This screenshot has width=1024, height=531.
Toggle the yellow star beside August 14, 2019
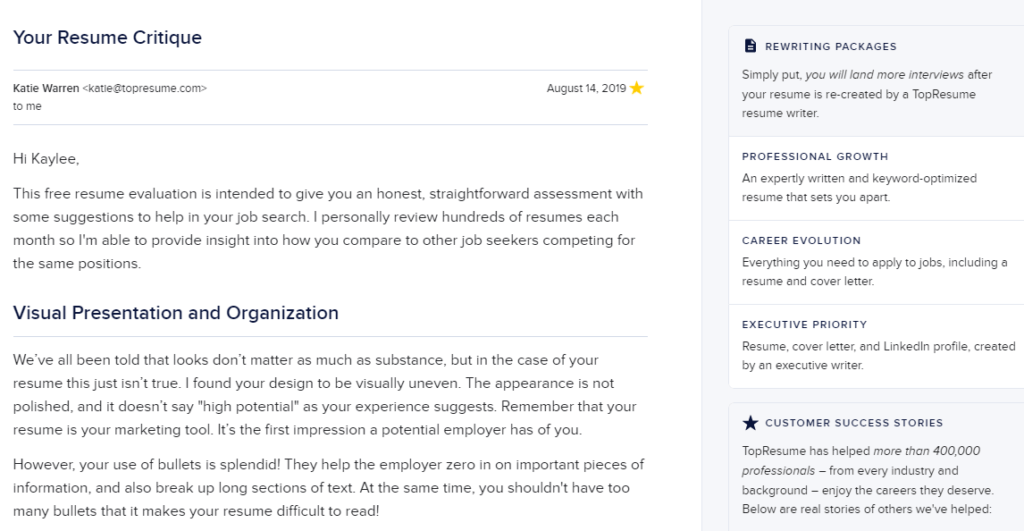point(637,88)
